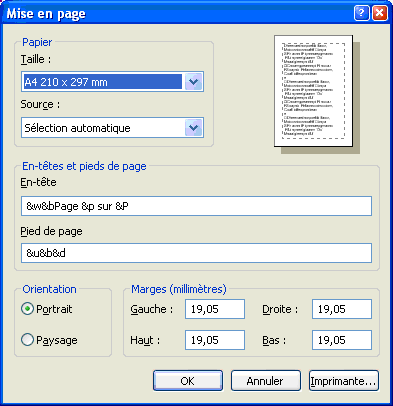
Task: Click in the En-tête input field
Action: (196, 206)
